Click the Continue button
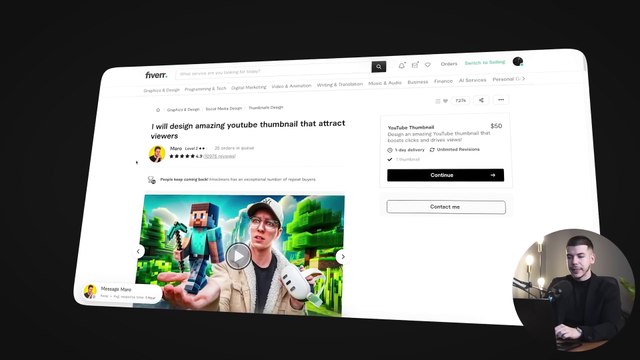 [445, 175]
